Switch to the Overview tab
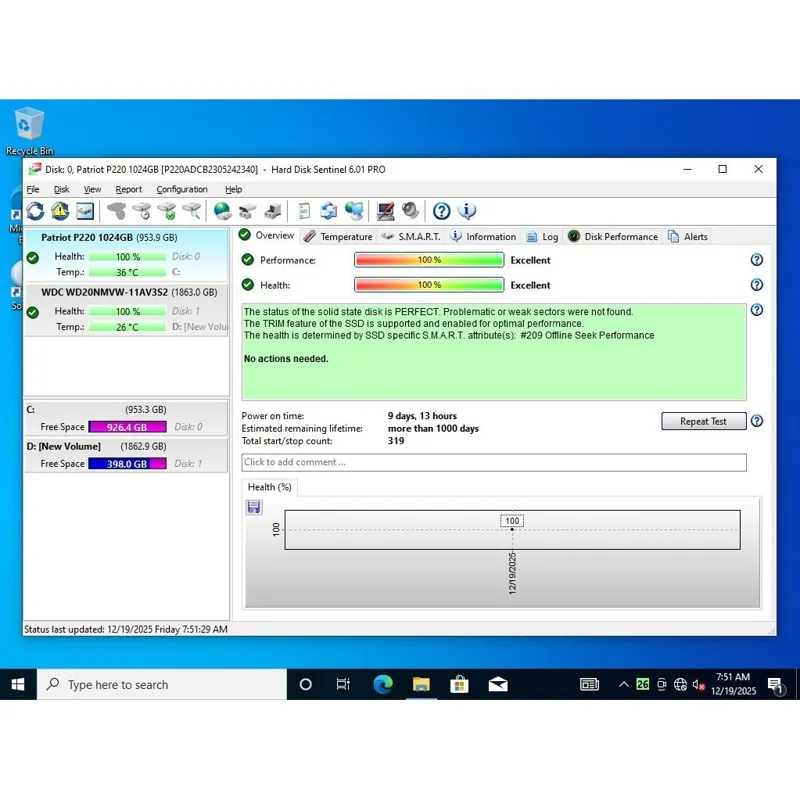The image size is (800, 800). point(267,235)
